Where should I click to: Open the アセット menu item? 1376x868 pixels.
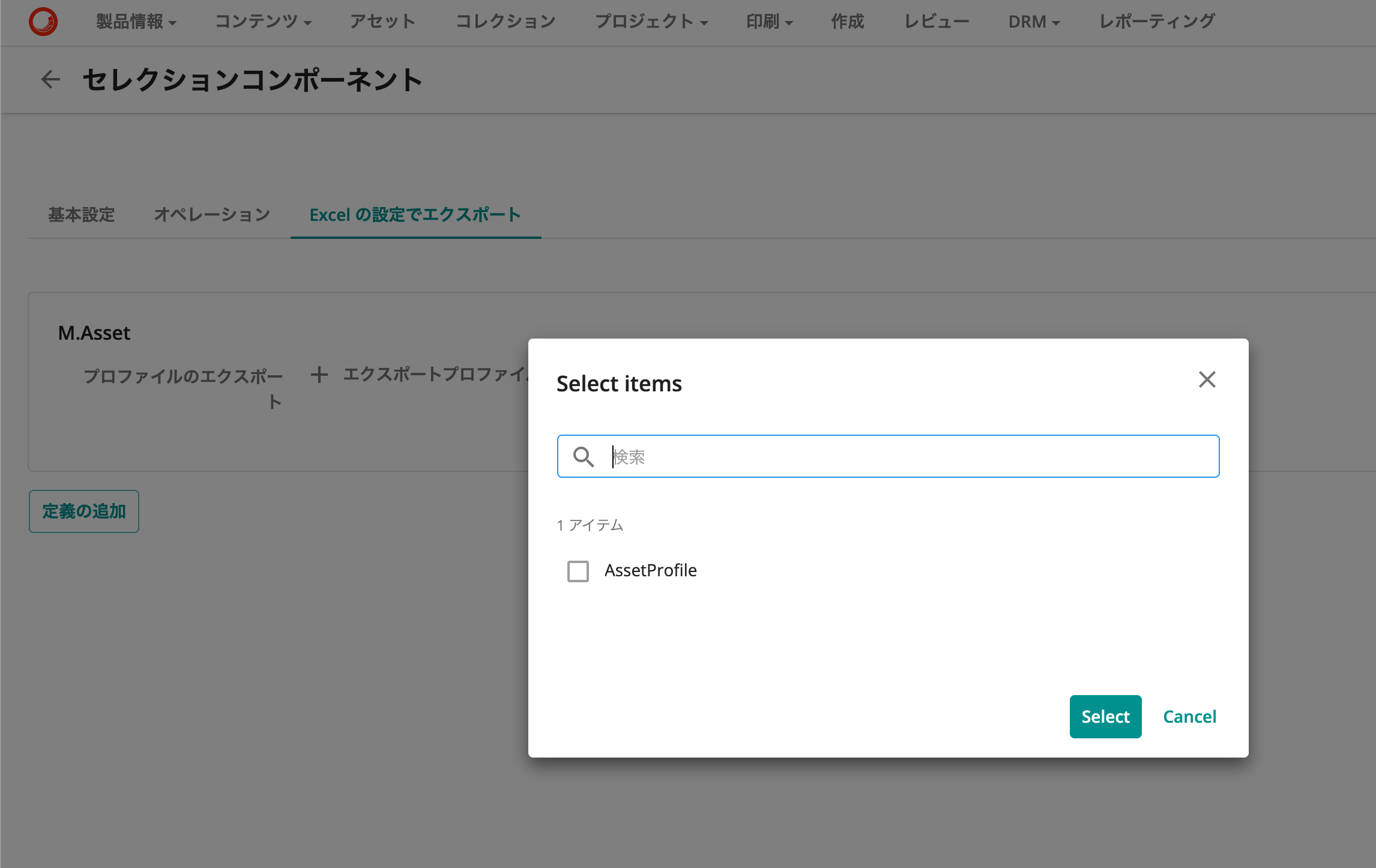[x=383, y=22]
